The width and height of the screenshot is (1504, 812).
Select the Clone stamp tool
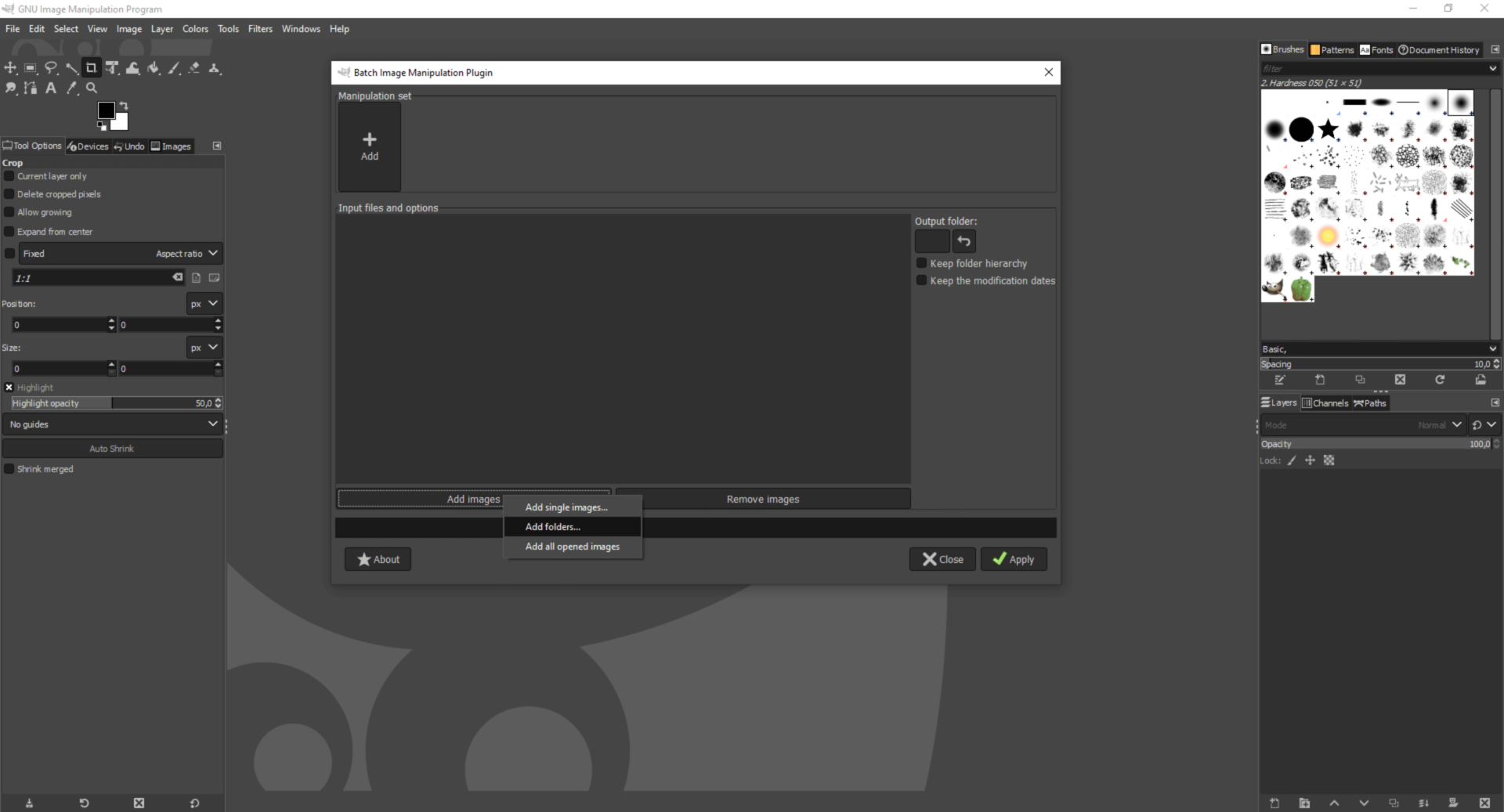(215, 68)
